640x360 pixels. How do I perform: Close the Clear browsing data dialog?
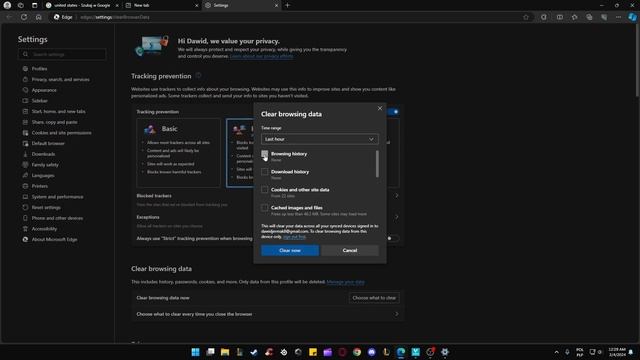coord(380,108)
